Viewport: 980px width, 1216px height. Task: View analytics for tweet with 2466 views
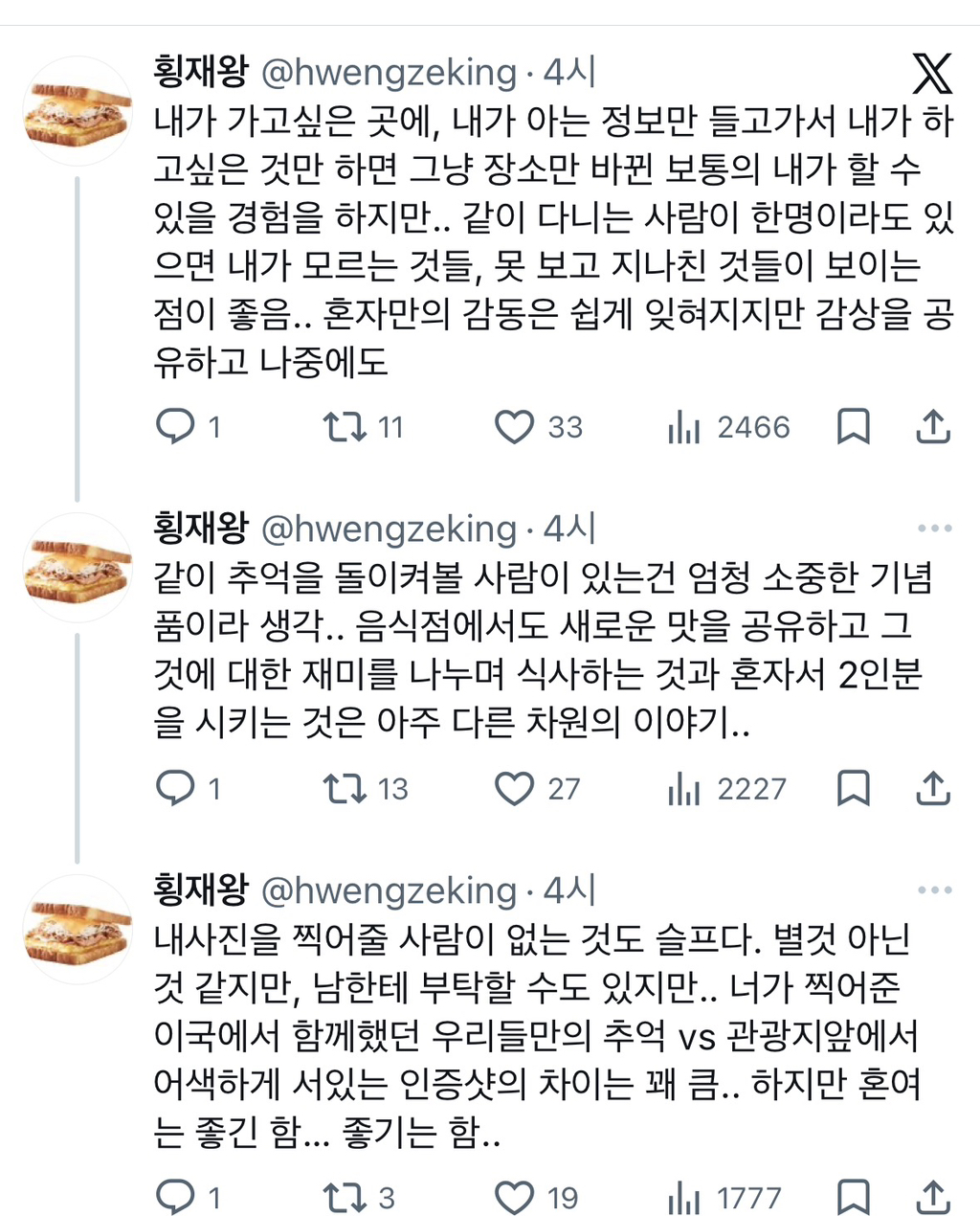684,428
